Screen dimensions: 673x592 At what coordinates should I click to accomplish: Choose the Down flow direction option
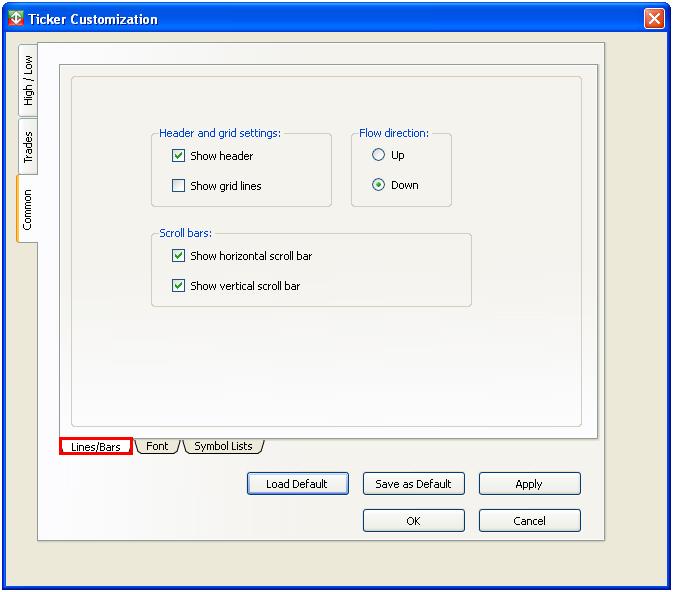(379, 185)
